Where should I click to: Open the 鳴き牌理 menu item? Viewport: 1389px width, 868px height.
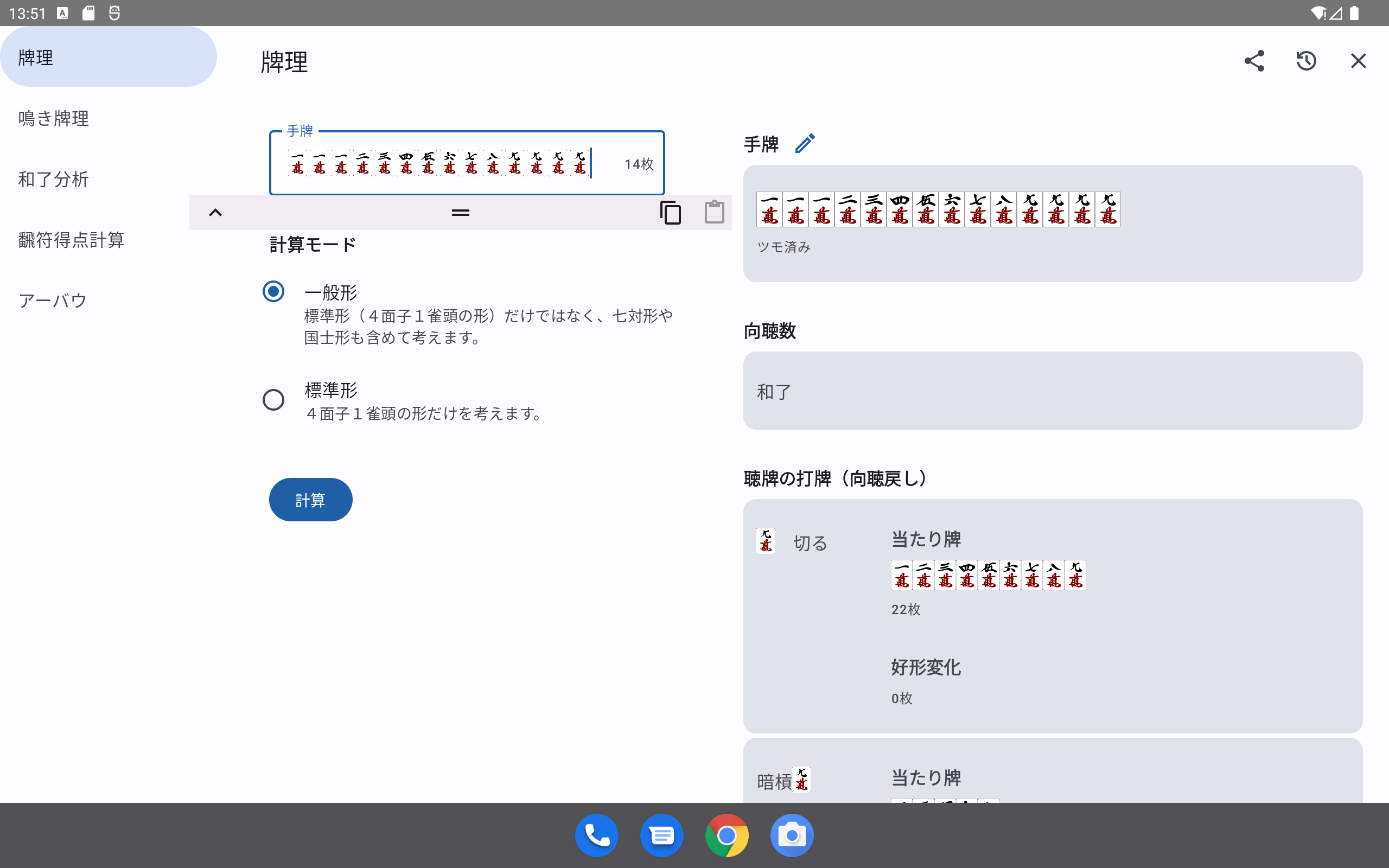point(53,118)
